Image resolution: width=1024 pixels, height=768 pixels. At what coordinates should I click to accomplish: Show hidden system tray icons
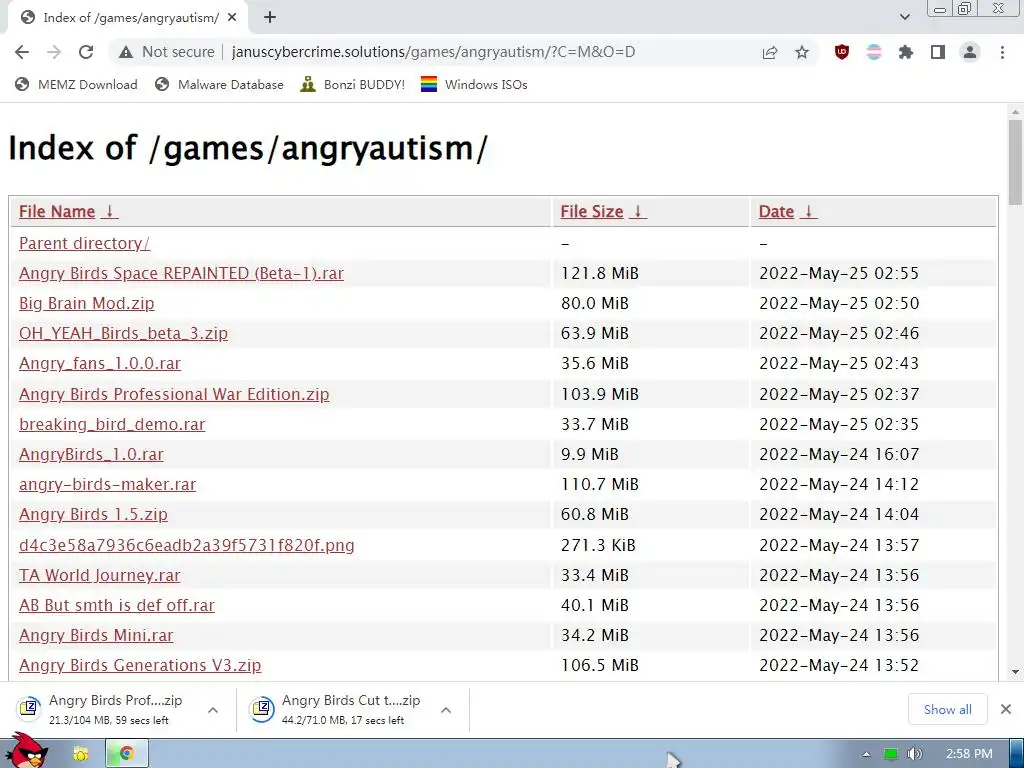[x=866, y=754]
